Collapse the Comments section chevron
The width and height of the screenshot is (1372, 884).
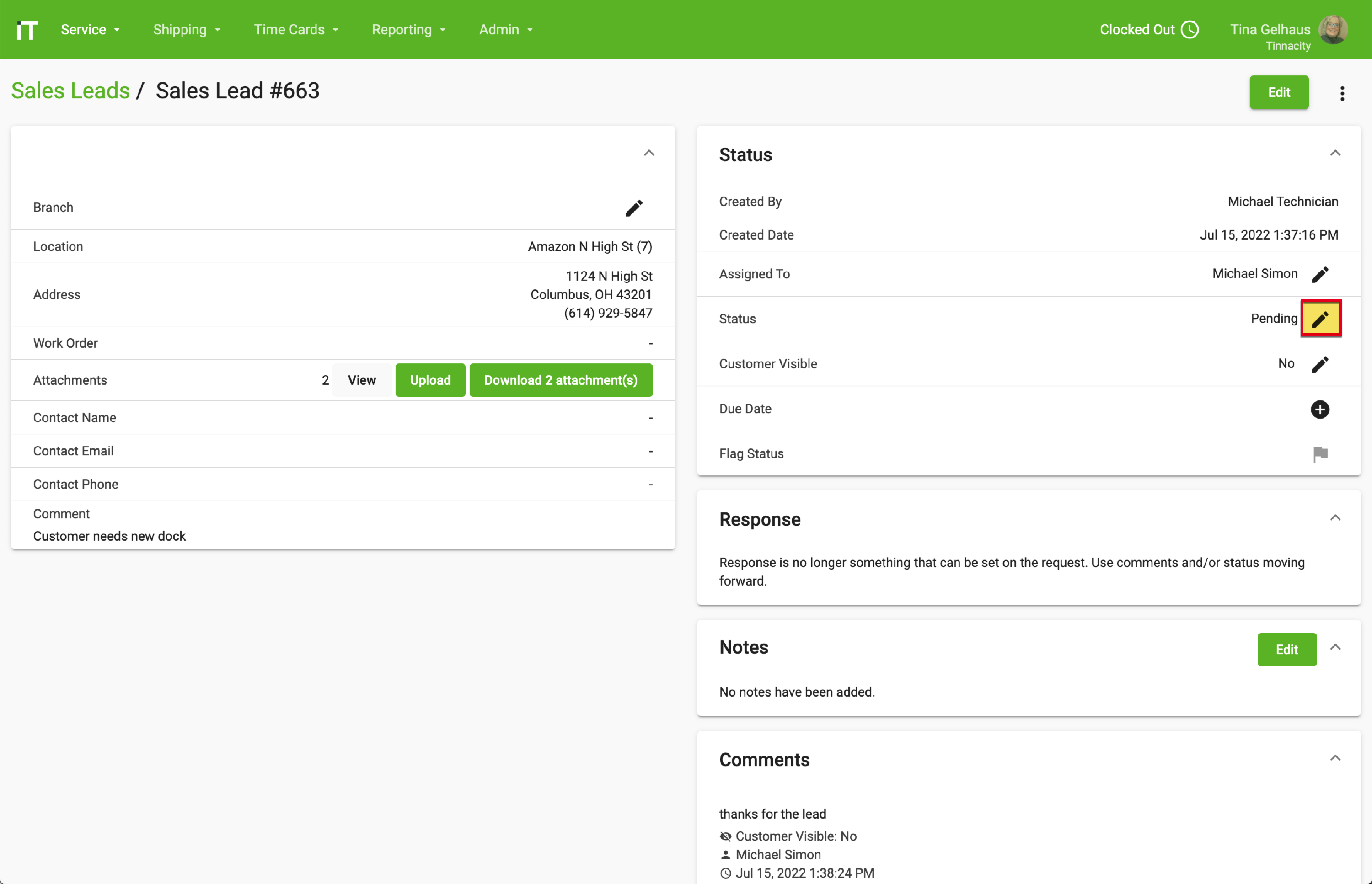point(1335,758)
